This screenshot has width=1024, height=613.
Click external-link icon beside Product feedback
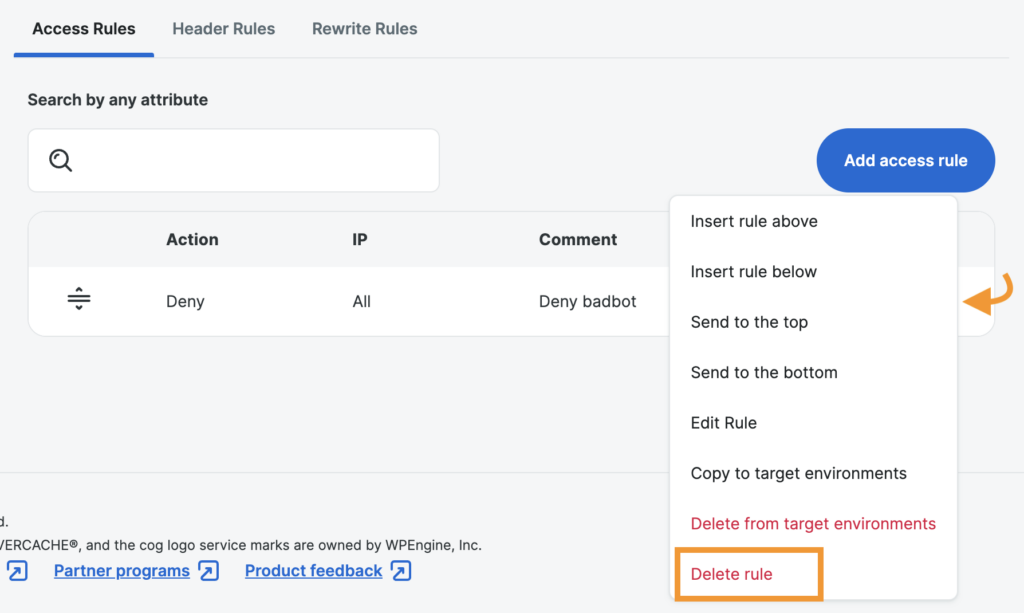401,571
